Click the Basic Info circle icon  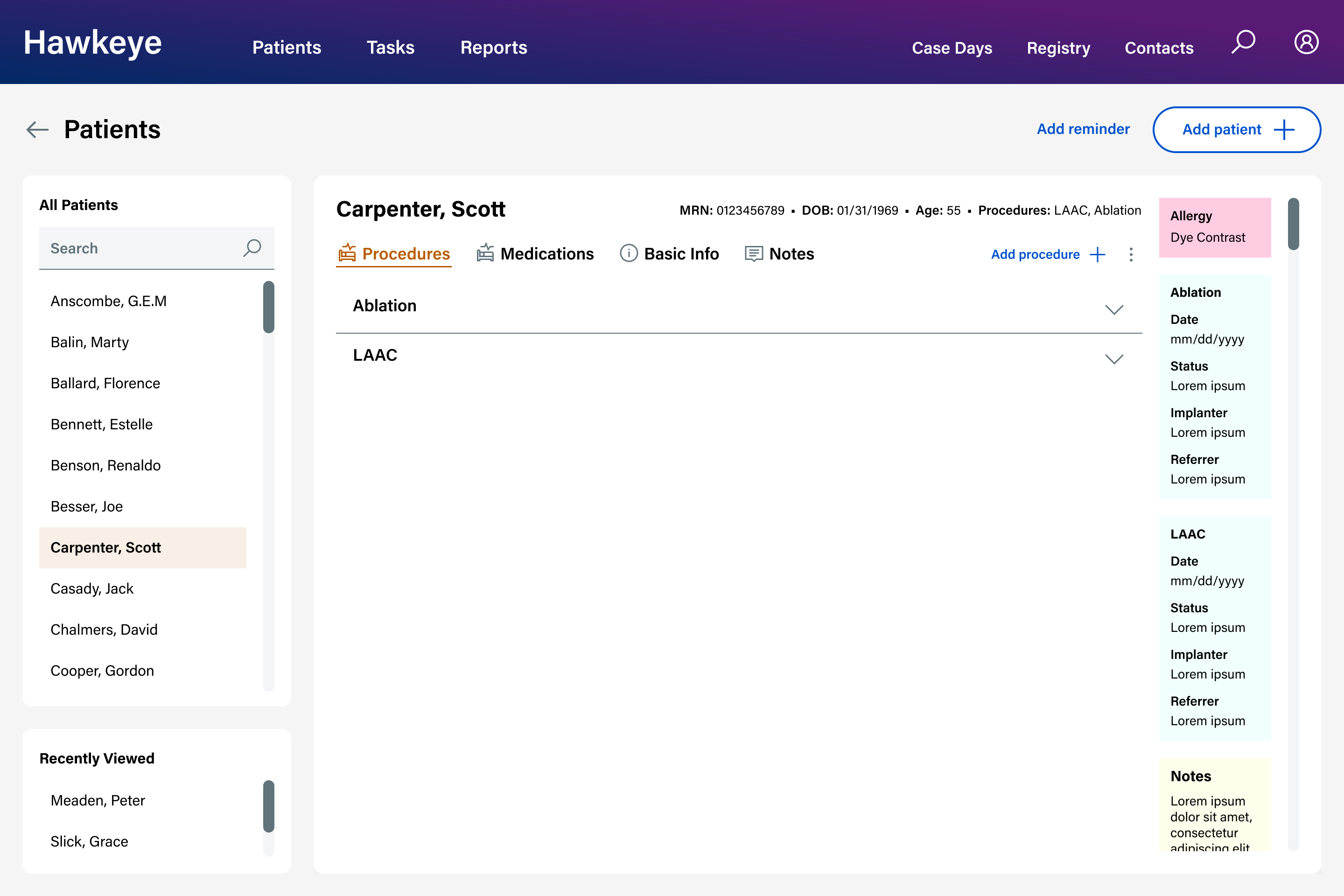[x=629, y=253]
